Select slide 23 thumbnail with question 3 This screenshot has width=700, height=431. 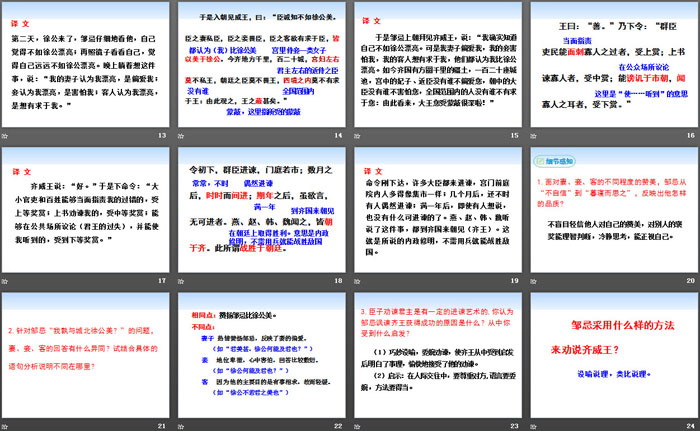[x=438, y=355]
